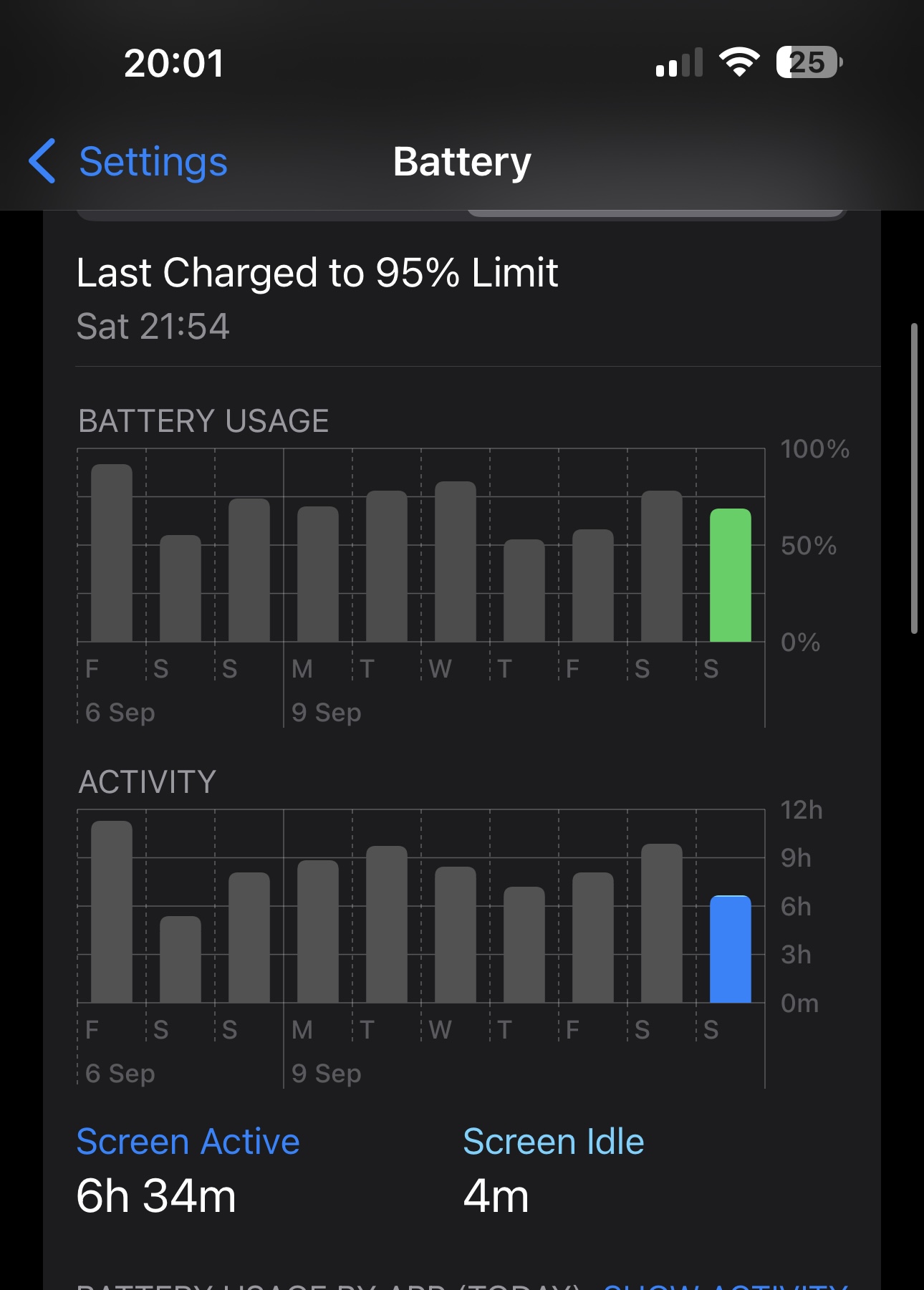Screen dimensions: 924x1290
Task: Tap the Wi-Fi status icon
Action: coord(739,63)
